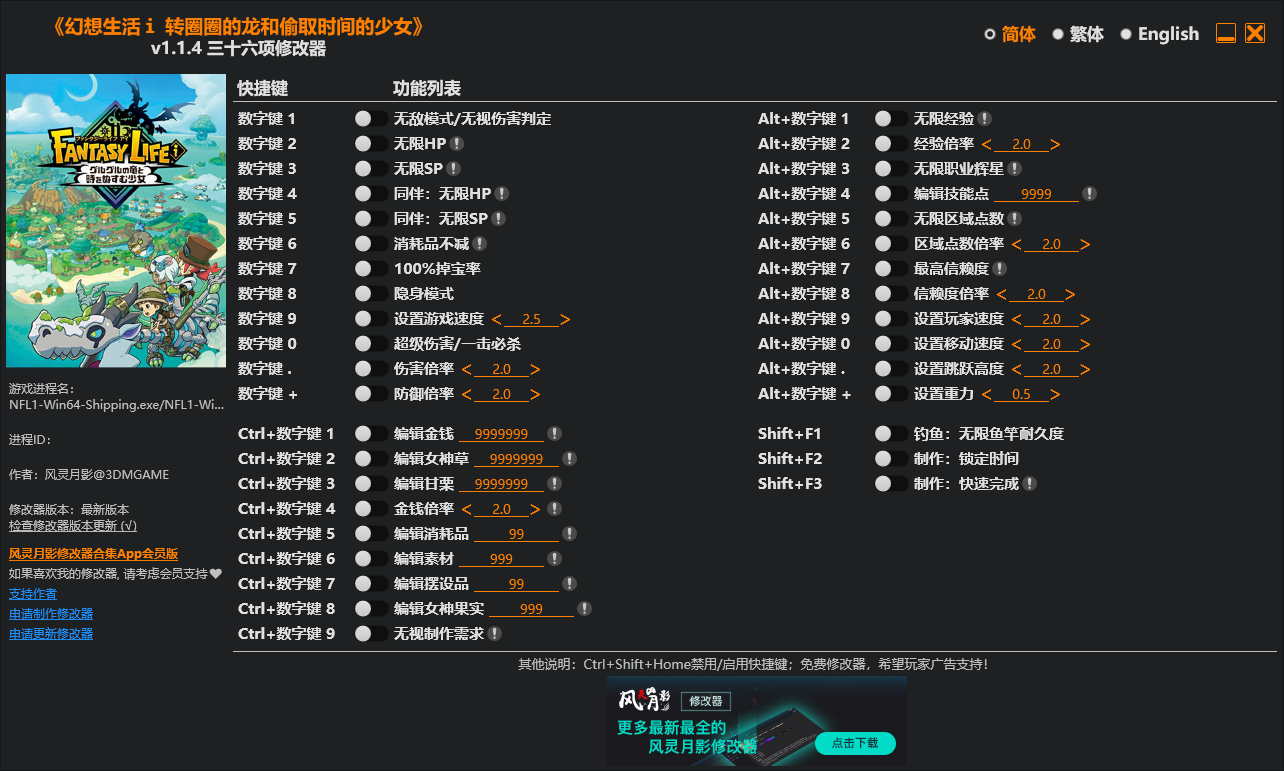The height and width of the screenshot is (771, 1284).
Task: Click 编辑金钱 value field 9999999
Action: (502, 434)
